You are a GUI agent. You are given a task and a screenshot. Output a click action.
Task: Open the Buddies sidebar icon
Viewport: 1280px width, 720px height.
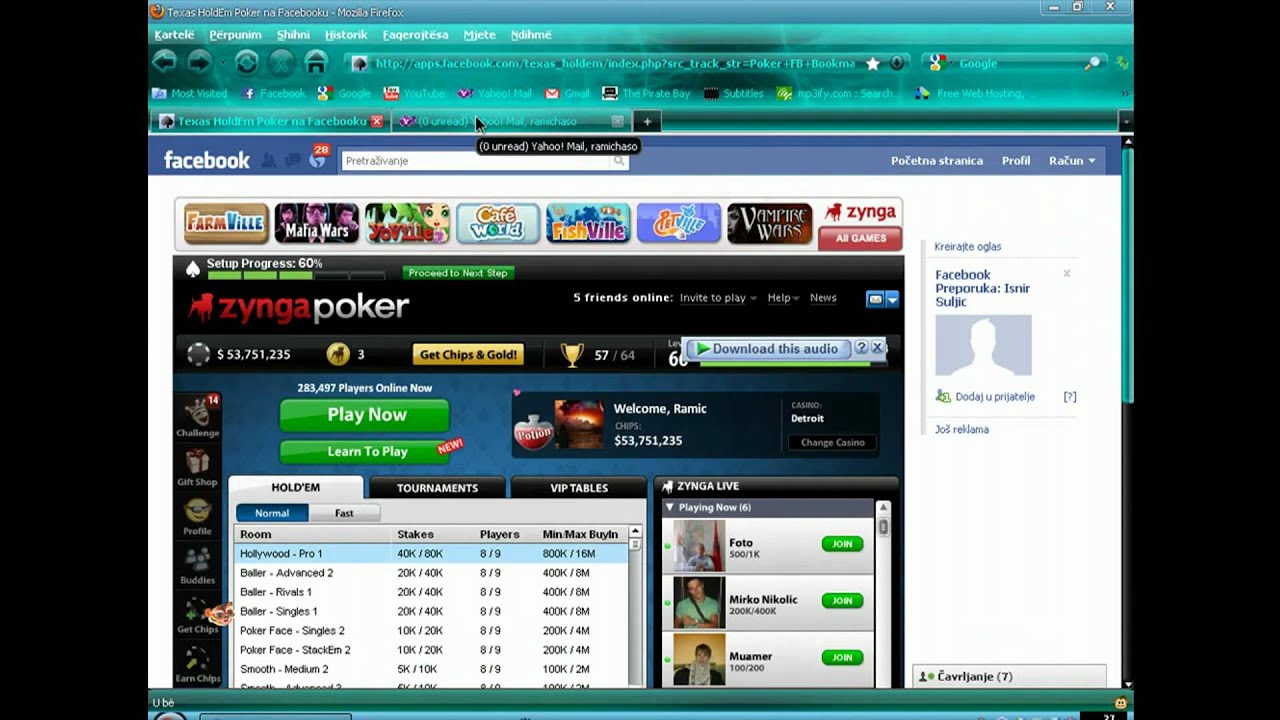pos(198,565)
